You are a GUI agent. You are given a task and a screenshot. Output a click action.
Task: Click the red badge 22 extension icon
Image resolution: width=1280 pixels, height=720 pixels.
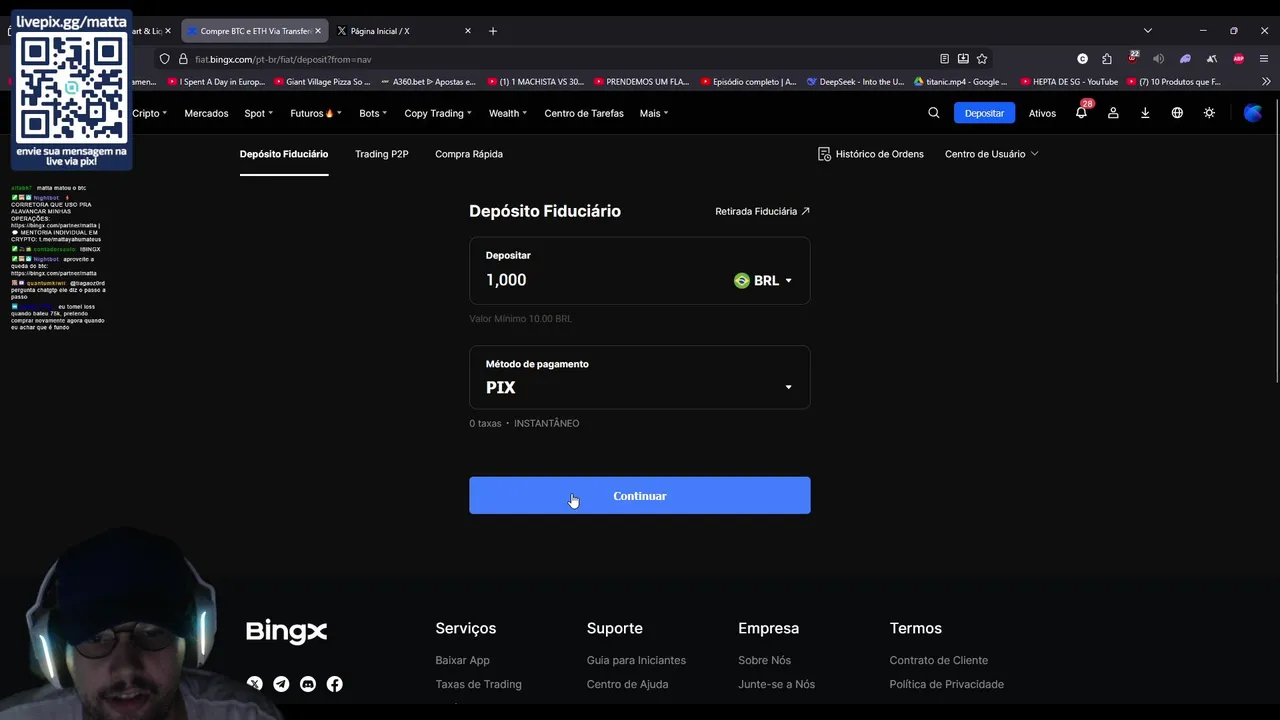(1133, 57)
